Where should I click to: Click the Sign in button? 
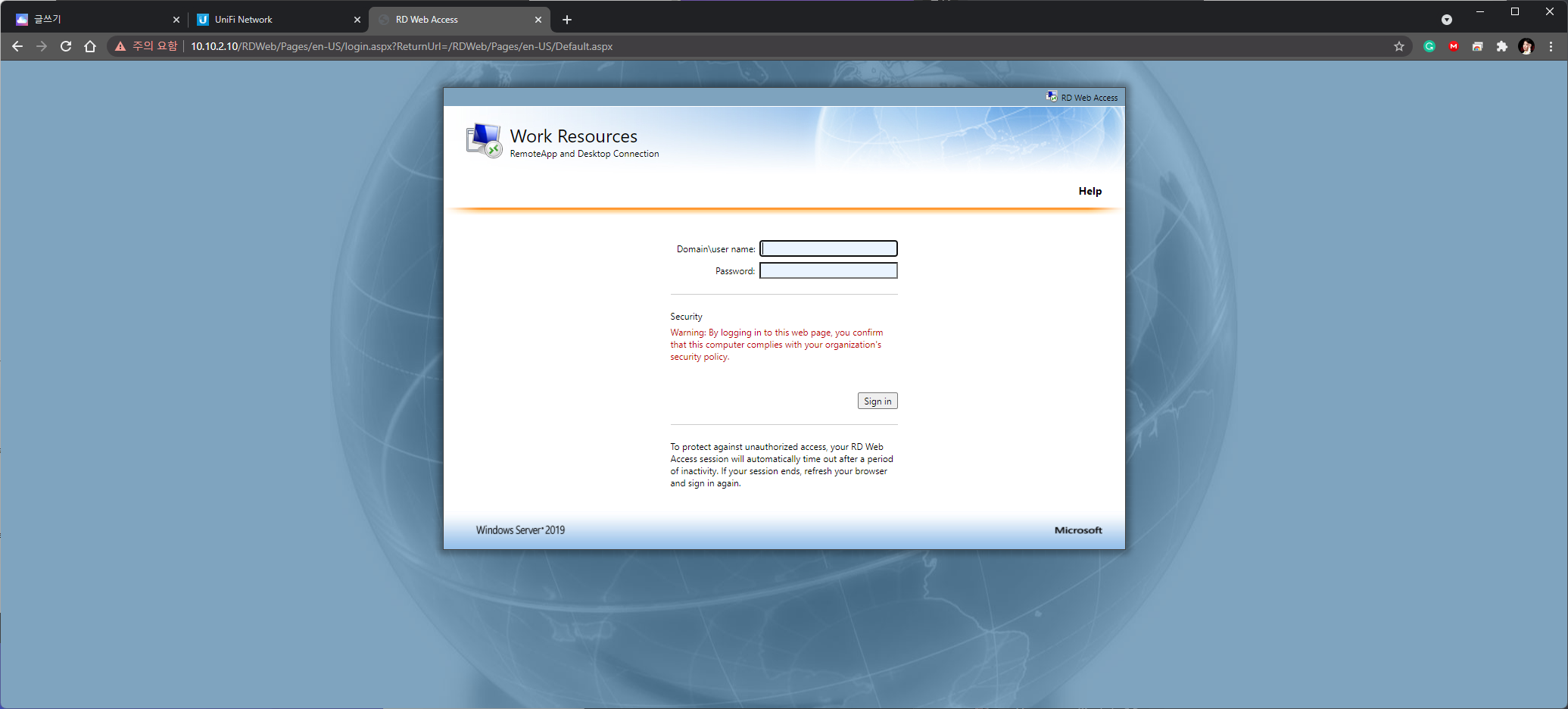click(x=878, y=401)
